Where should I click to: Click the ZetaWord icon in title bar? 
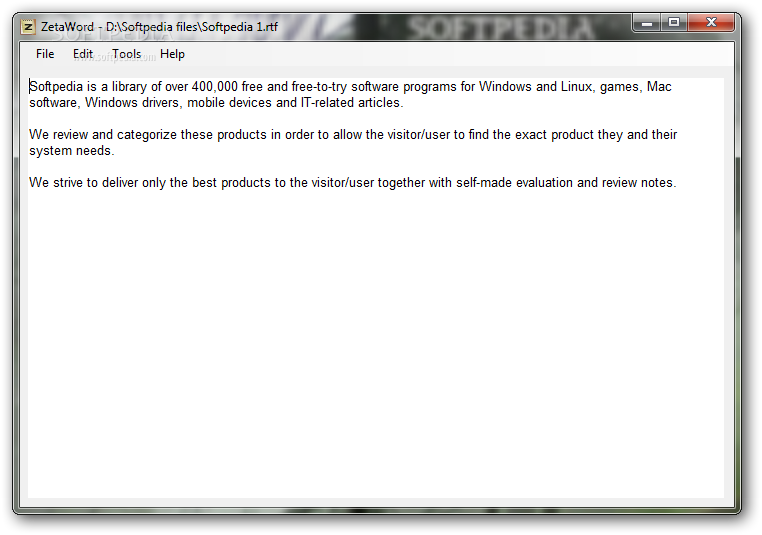point(28,27)
